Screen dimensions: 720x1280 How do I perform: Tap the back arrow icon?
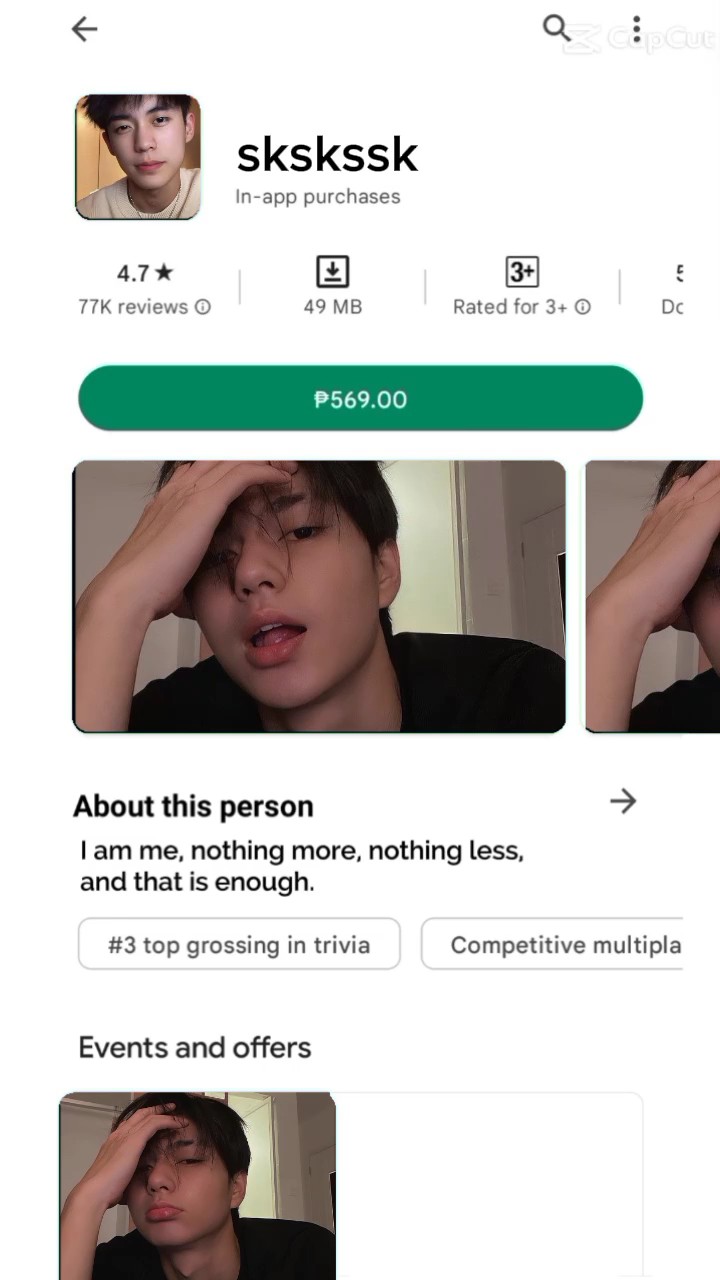pyautogui.click(x=85, y=30)
